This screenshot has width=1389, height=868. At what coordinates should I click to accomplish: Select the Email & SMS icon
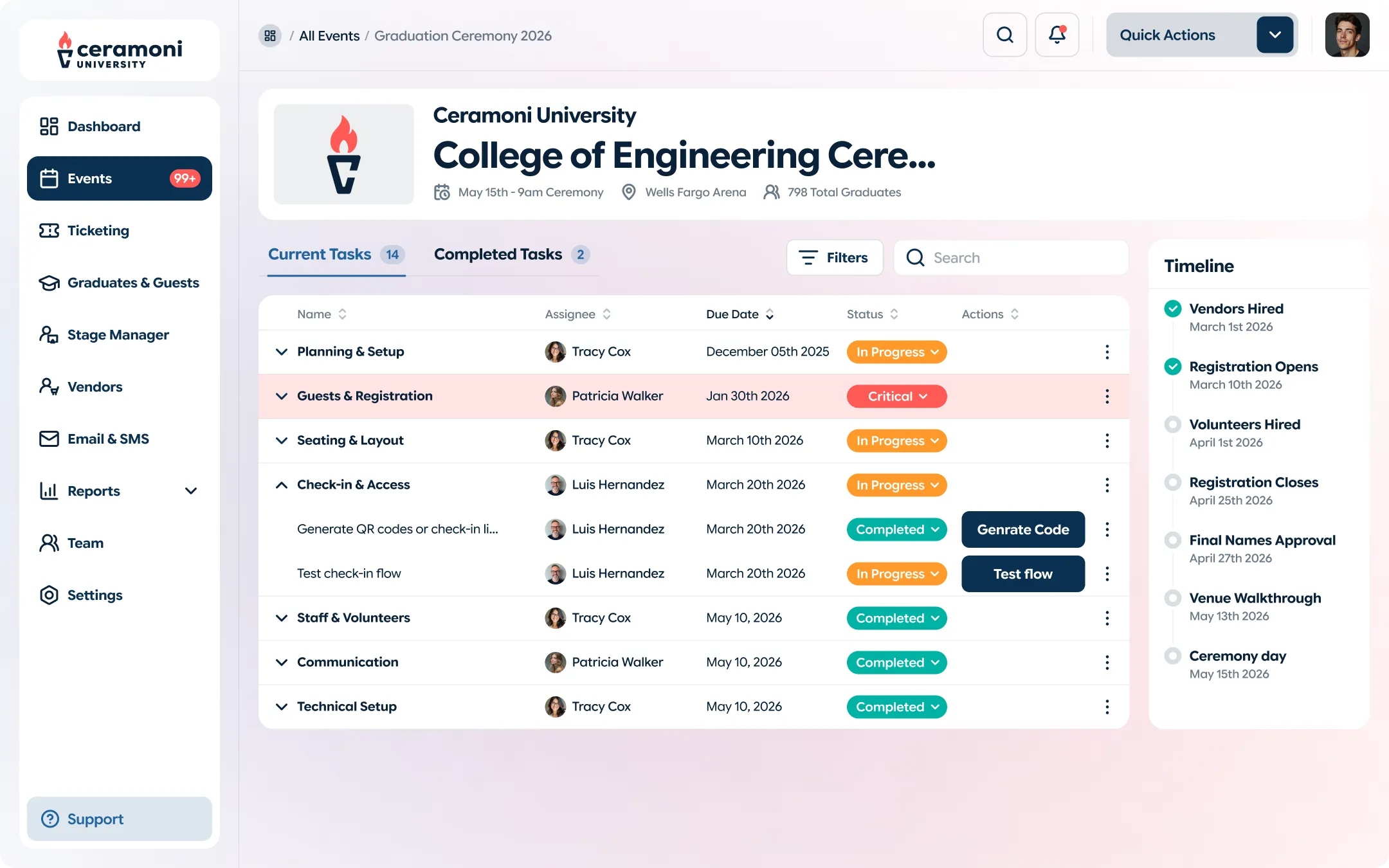click(x=48, y=439)
